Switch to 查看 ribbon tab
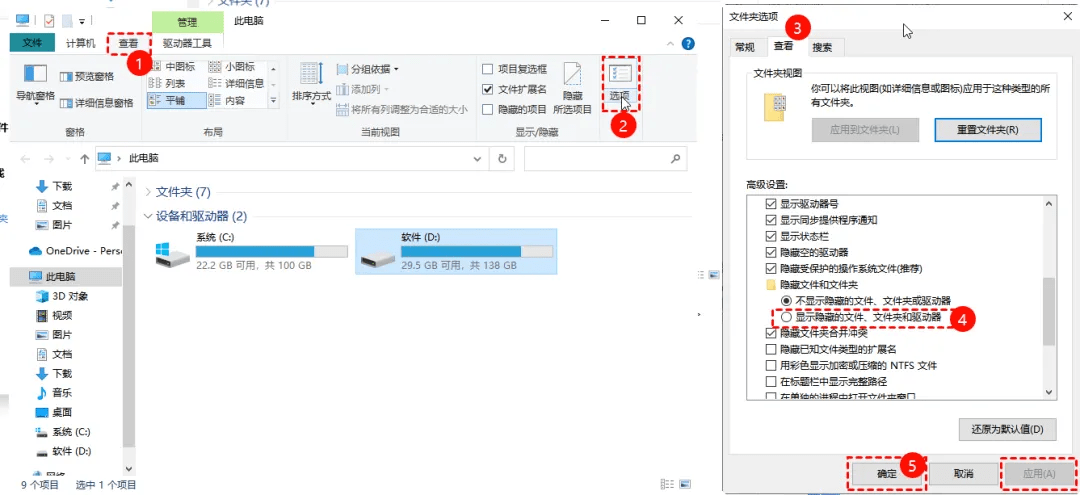1080x495 pixels. (128, 43)
